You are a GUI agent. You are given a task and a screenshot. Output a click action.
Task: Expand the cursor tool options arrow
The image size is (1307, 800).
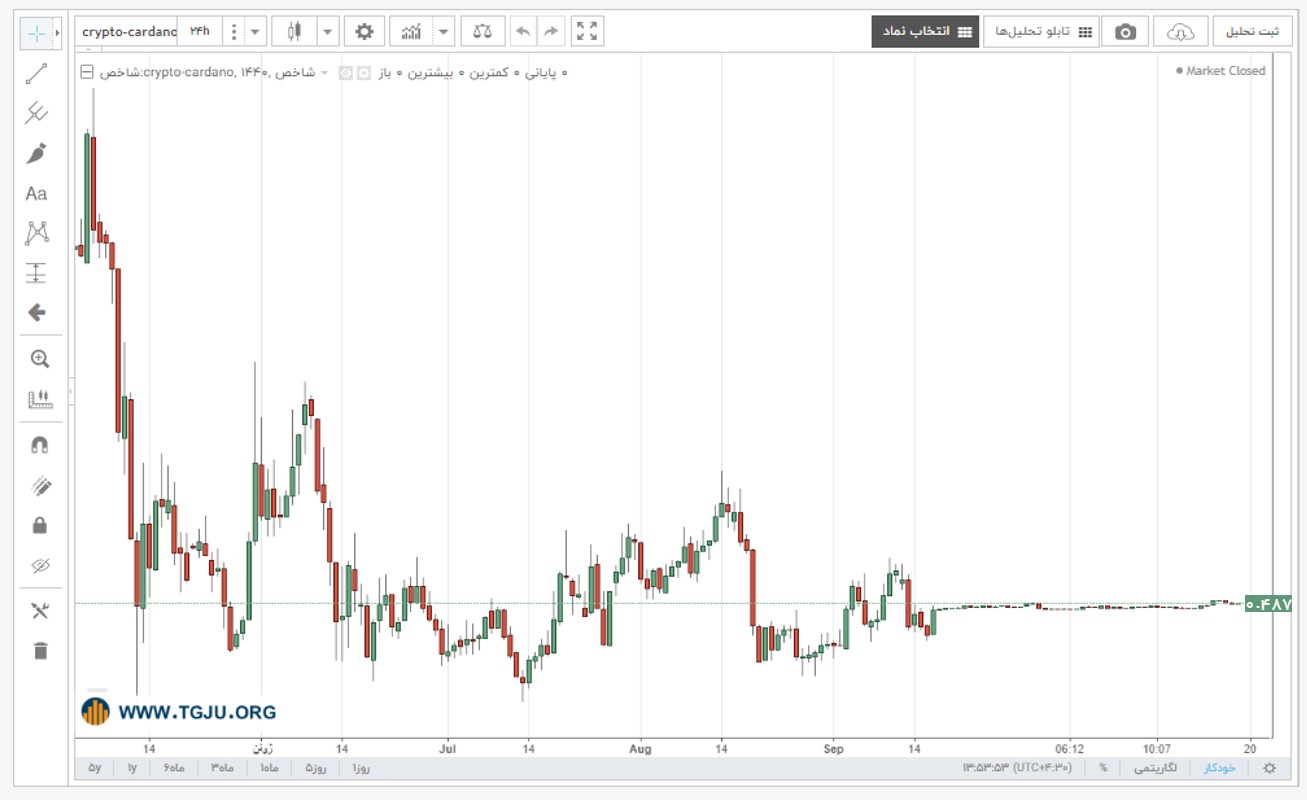pos(58,33)
